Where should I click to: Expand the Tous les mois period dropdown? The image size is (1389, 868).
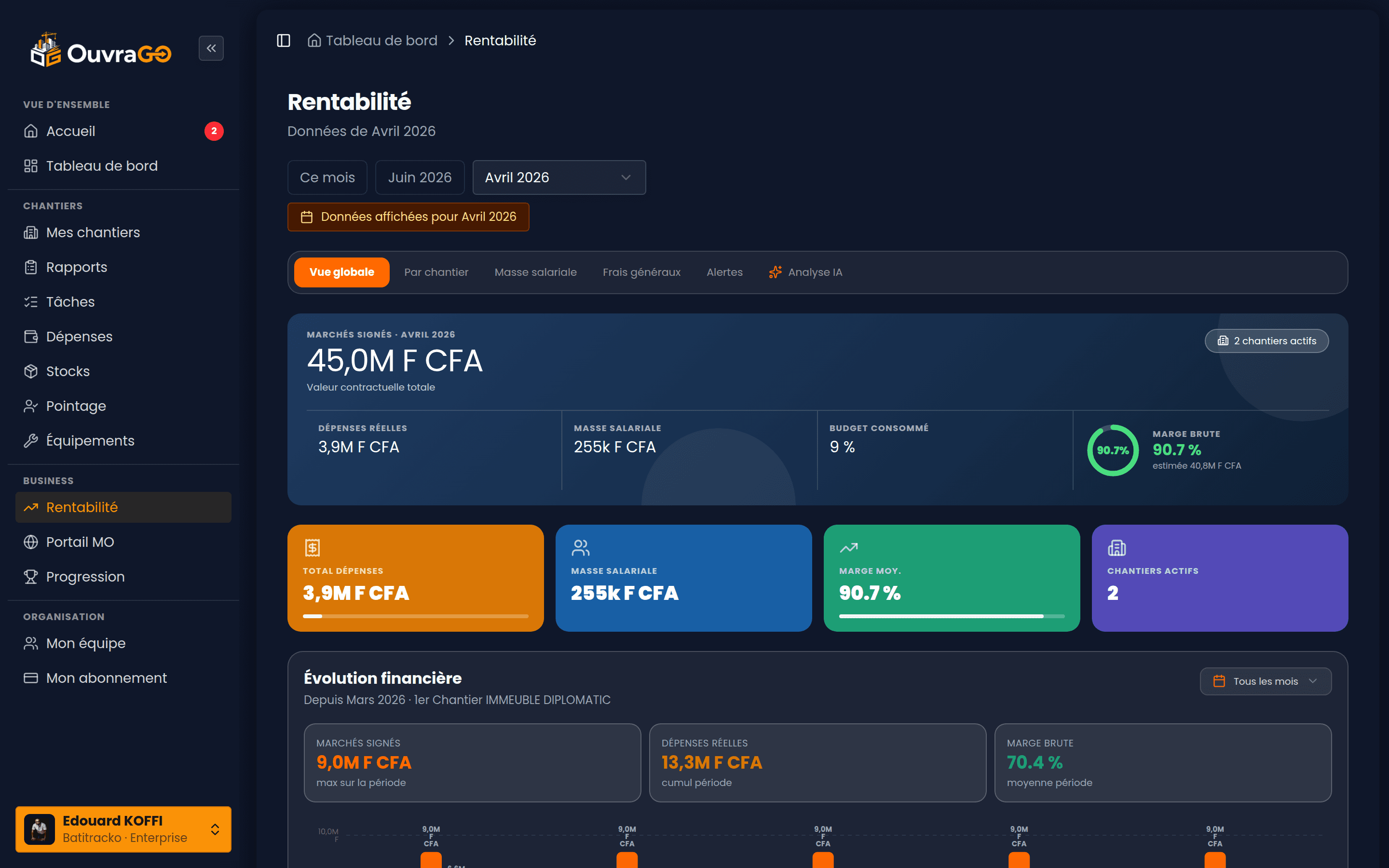click(1266, 681)
